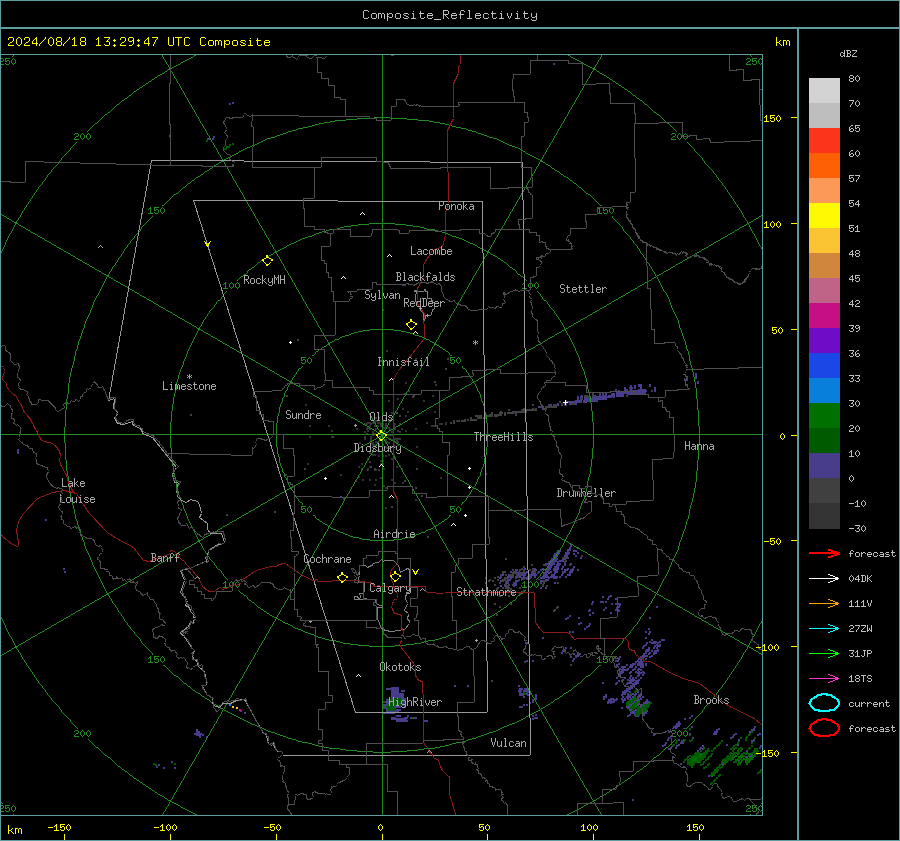
Task: Click the Composite_Reflectivity title
Action: coord(449,15)
